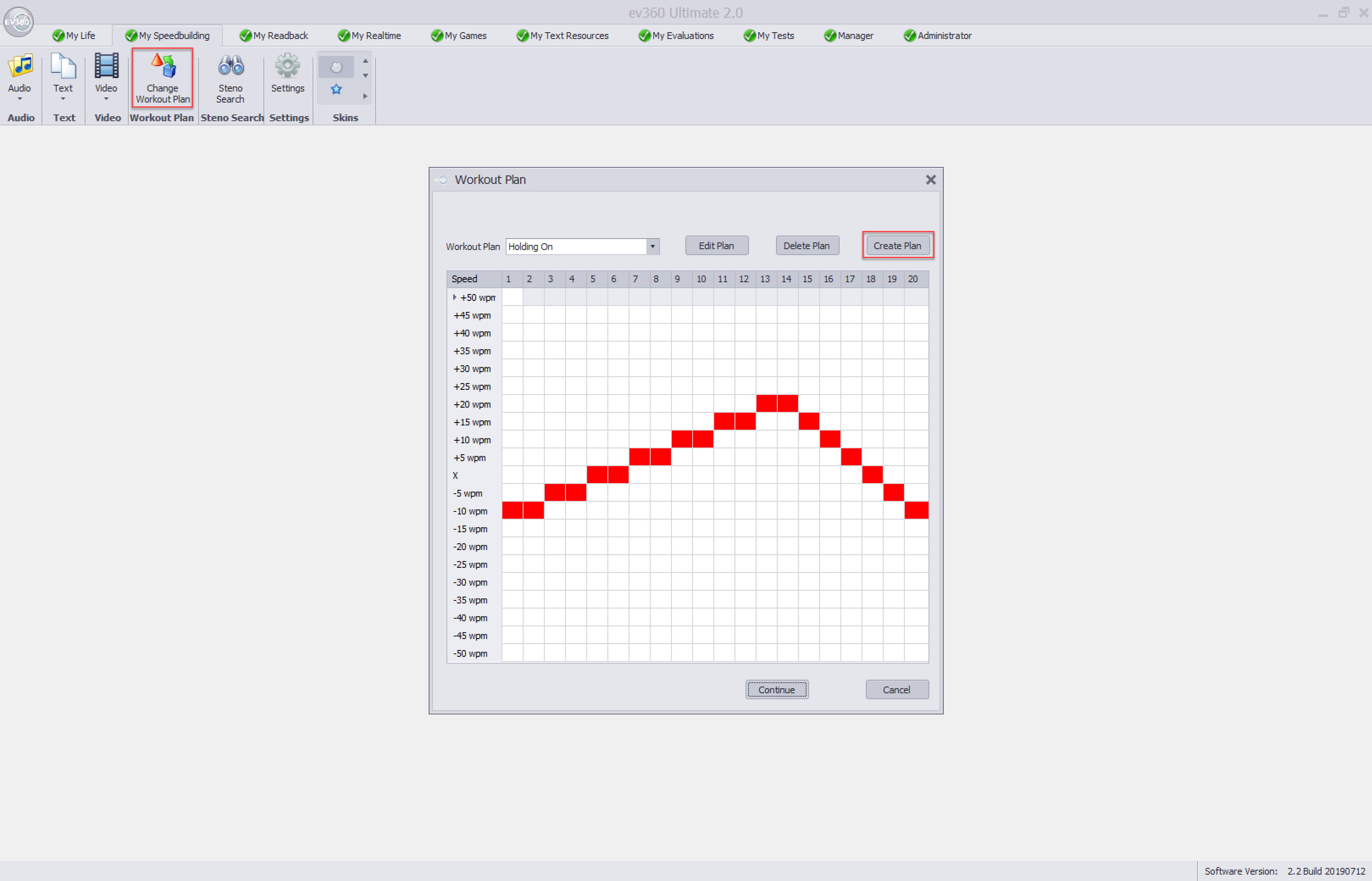Click red cell at -10 wpm, column 20
The height and width of the screenshot is (881, 1372).
[x=916, y=510]
